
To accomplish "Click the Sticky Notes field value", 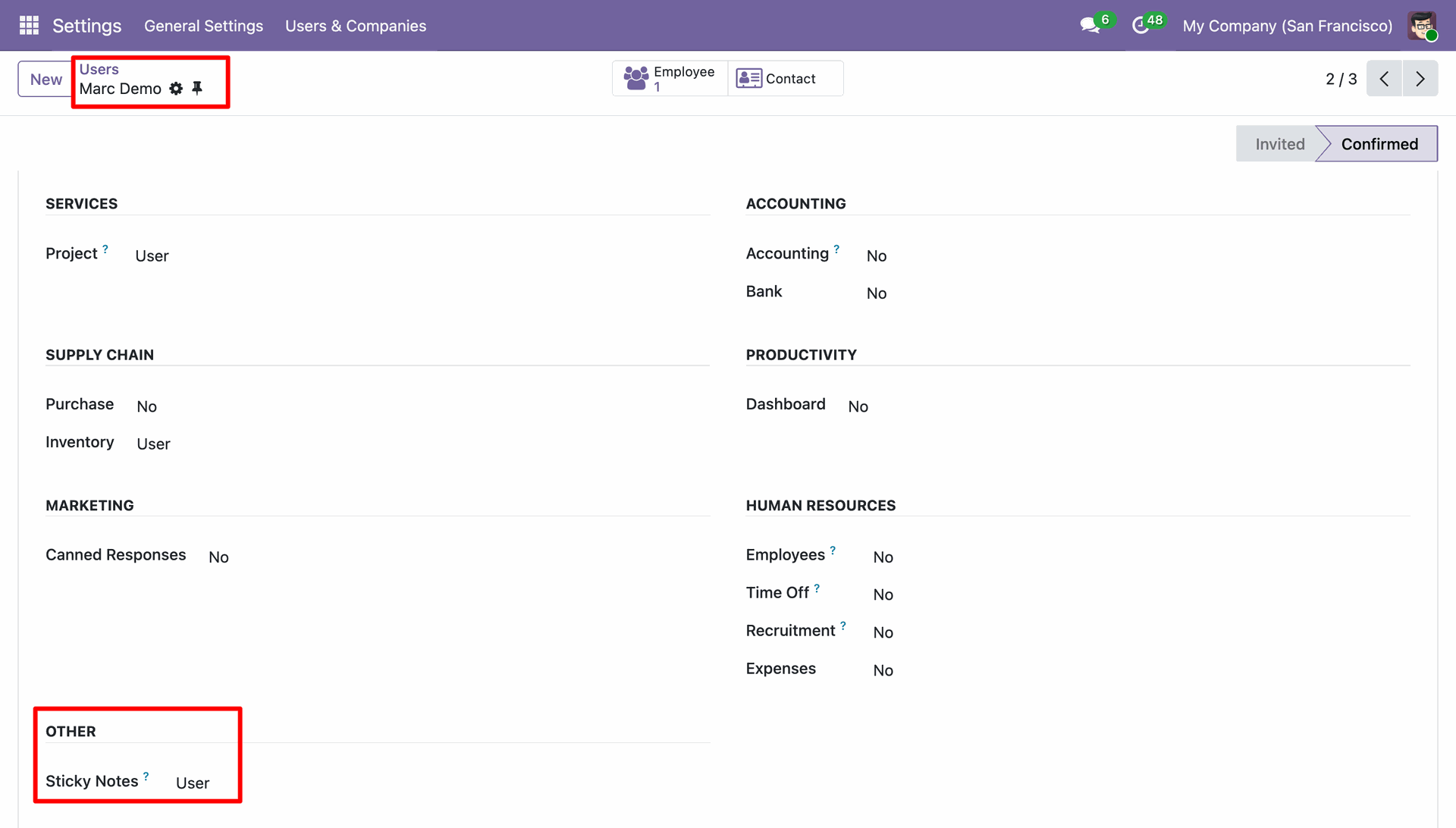I will pyautogui.click(x=193, y=783).
